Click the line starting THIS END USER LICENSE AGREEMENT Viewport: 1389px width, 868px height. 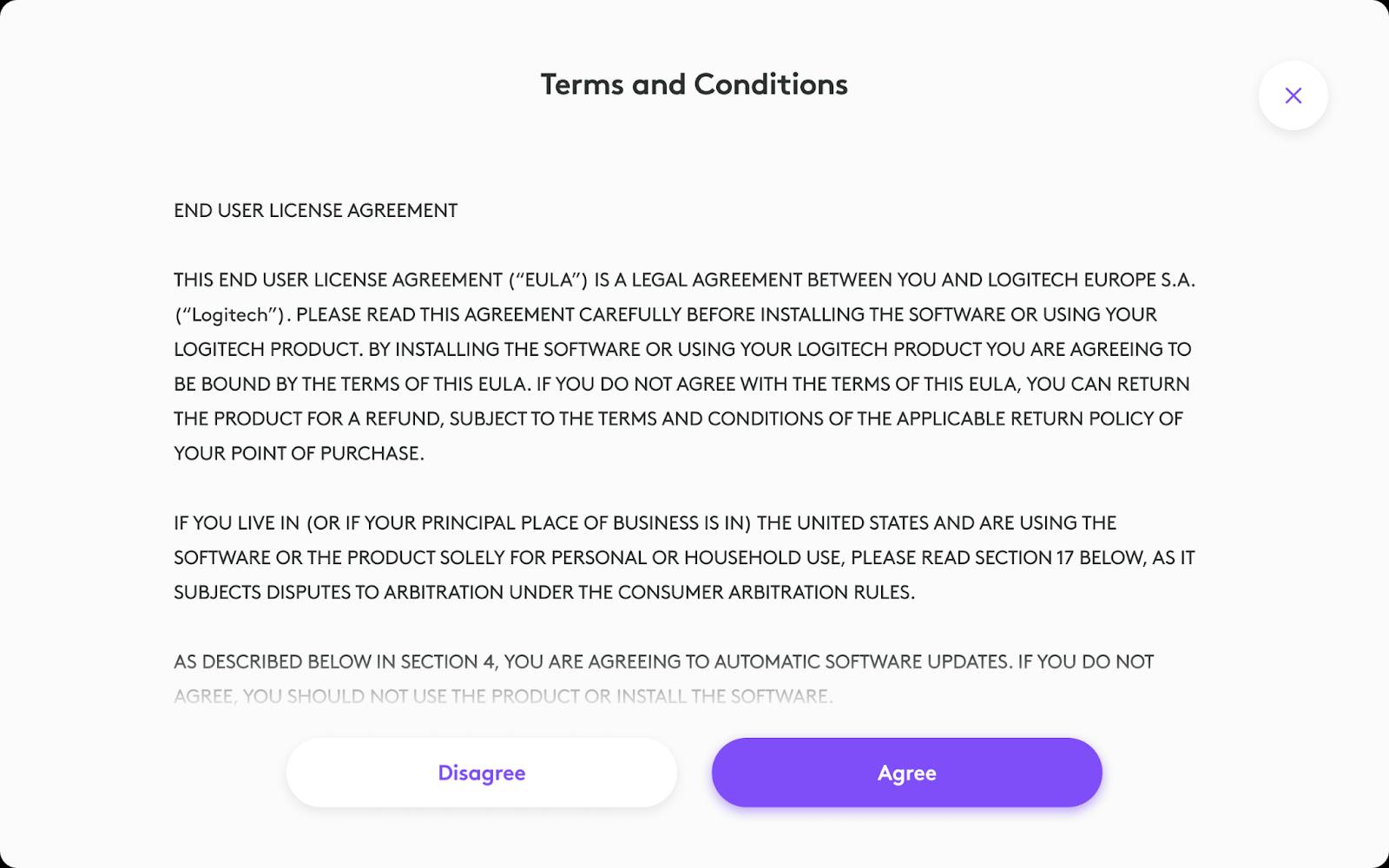pos(683,280)
